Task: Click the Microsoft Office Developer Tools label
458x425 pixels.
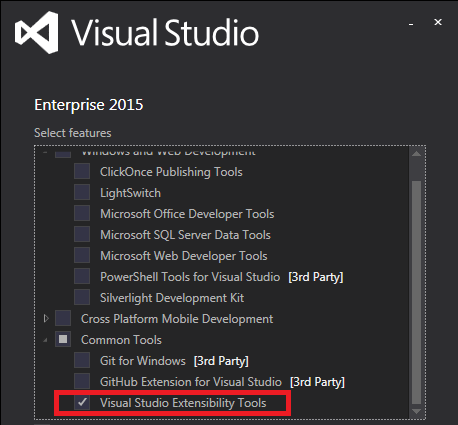Action: tap(187, 214)
